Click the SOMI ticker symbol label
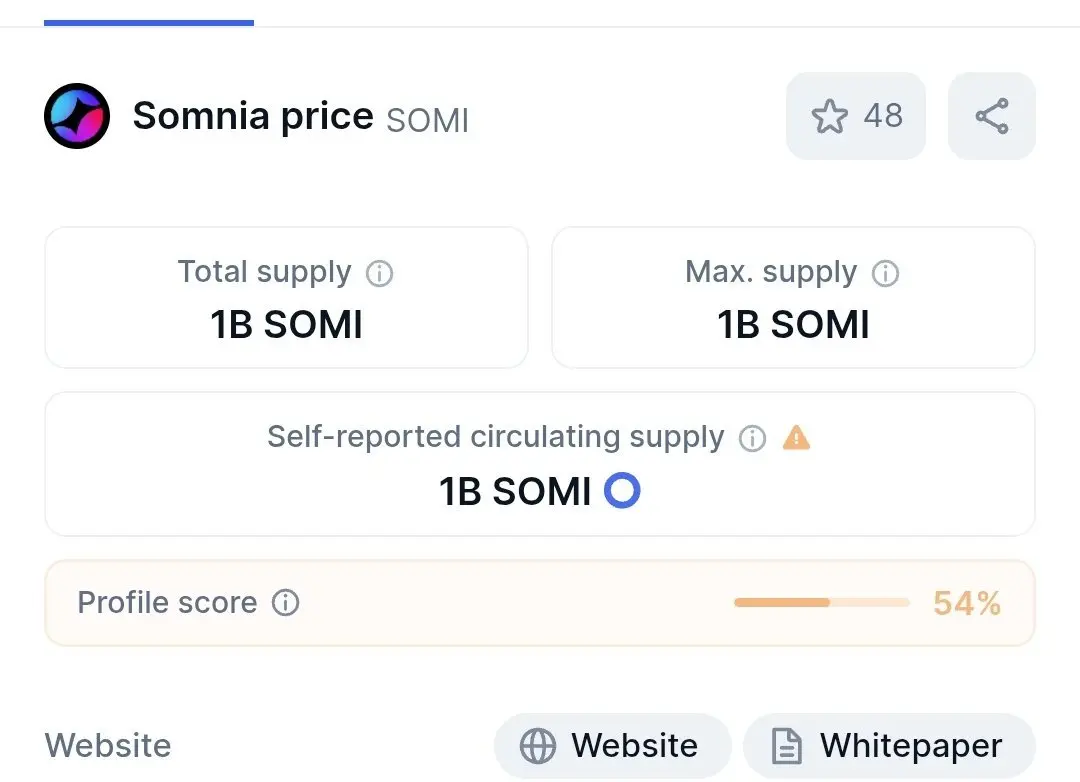Image resolution: width=1080 pixels, height=782 pixels. pyautogui.click(x=427, y=120)
